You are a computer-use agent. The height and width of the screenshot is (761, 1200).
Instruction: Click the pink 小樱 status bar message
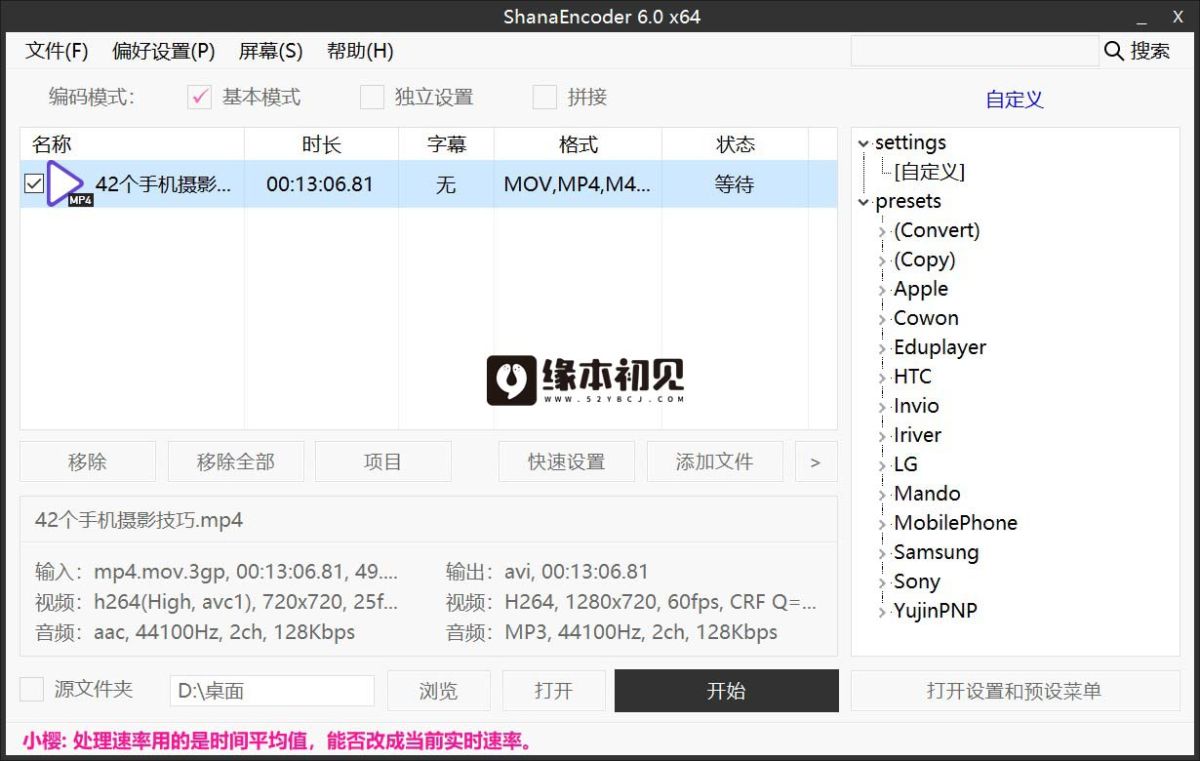(x=277, y=741)
